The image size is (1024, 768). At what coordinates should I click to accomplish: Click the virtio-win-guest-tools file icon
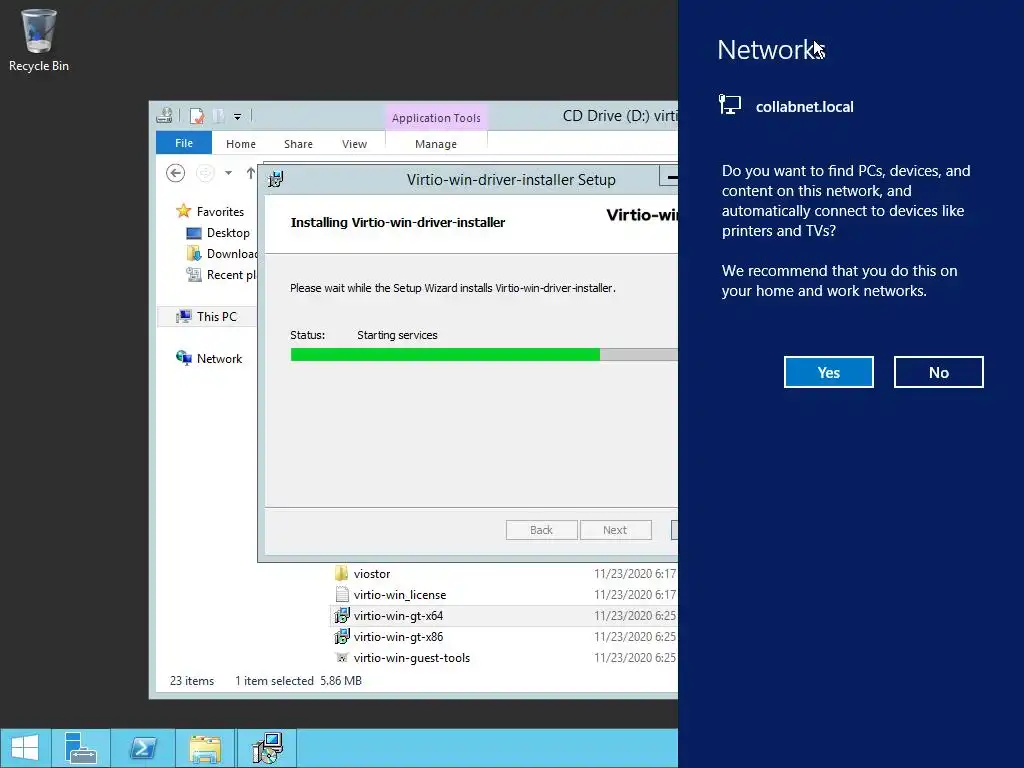342,658
